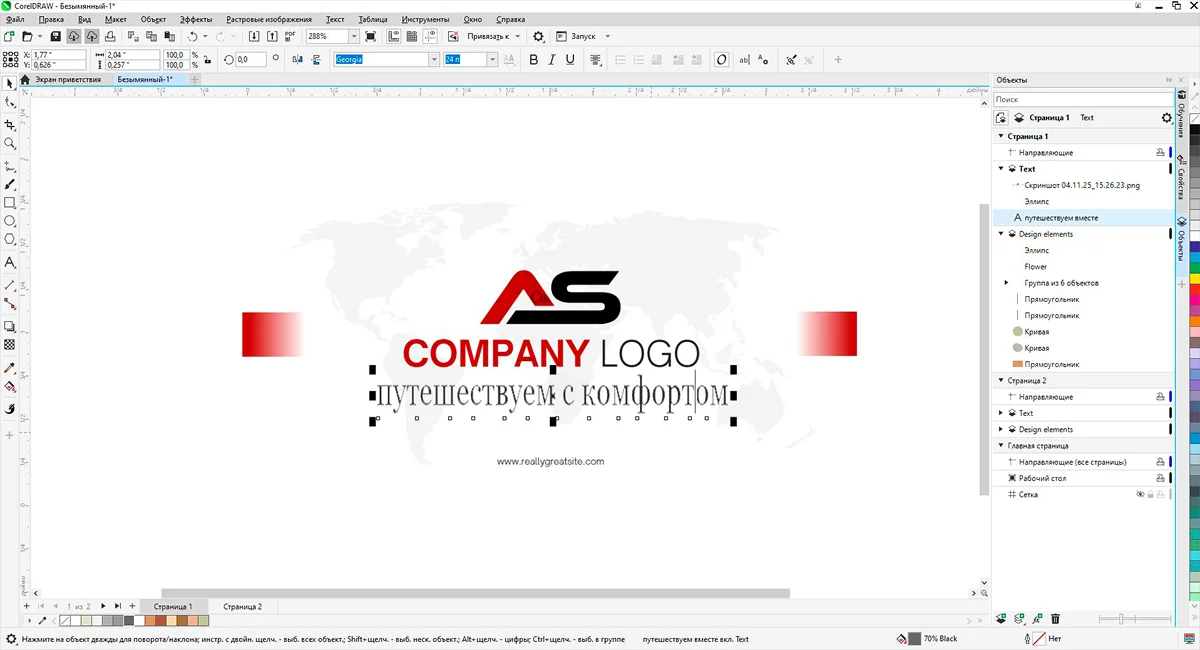Open the zoom level dropdown
This screenshot has height=650, width=1200.
(x=354, y=37)
